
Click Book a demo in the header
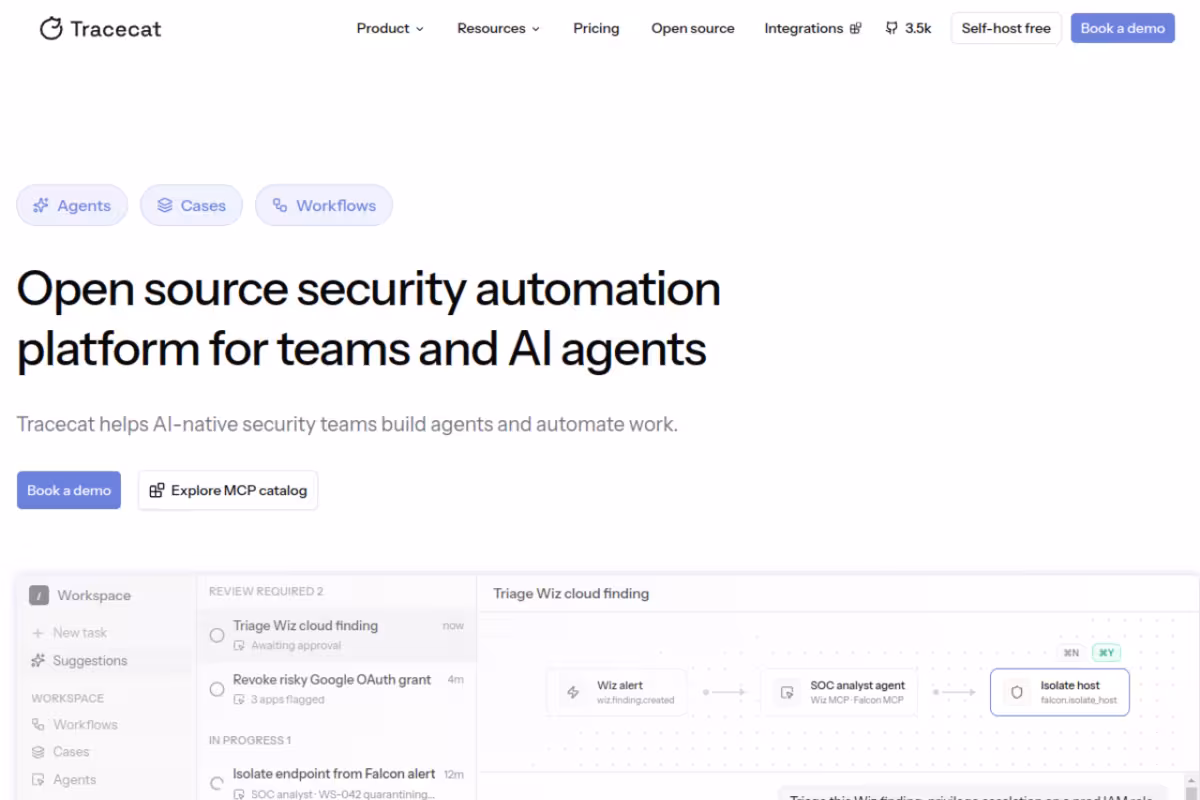click(1122, 28)
